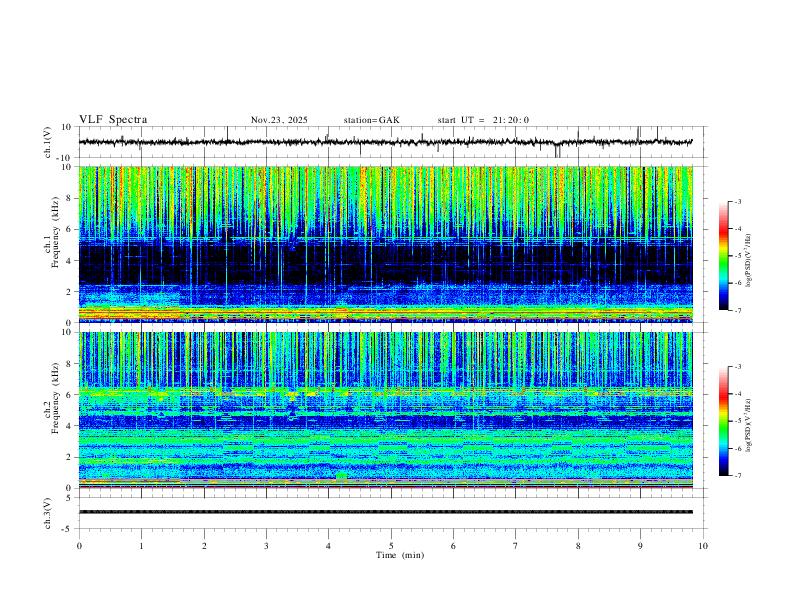Image resolution: width=792 pixels, height=612 pixels.
Task: Click the "-3" value on ch.1 color bar
Action: 737,201
